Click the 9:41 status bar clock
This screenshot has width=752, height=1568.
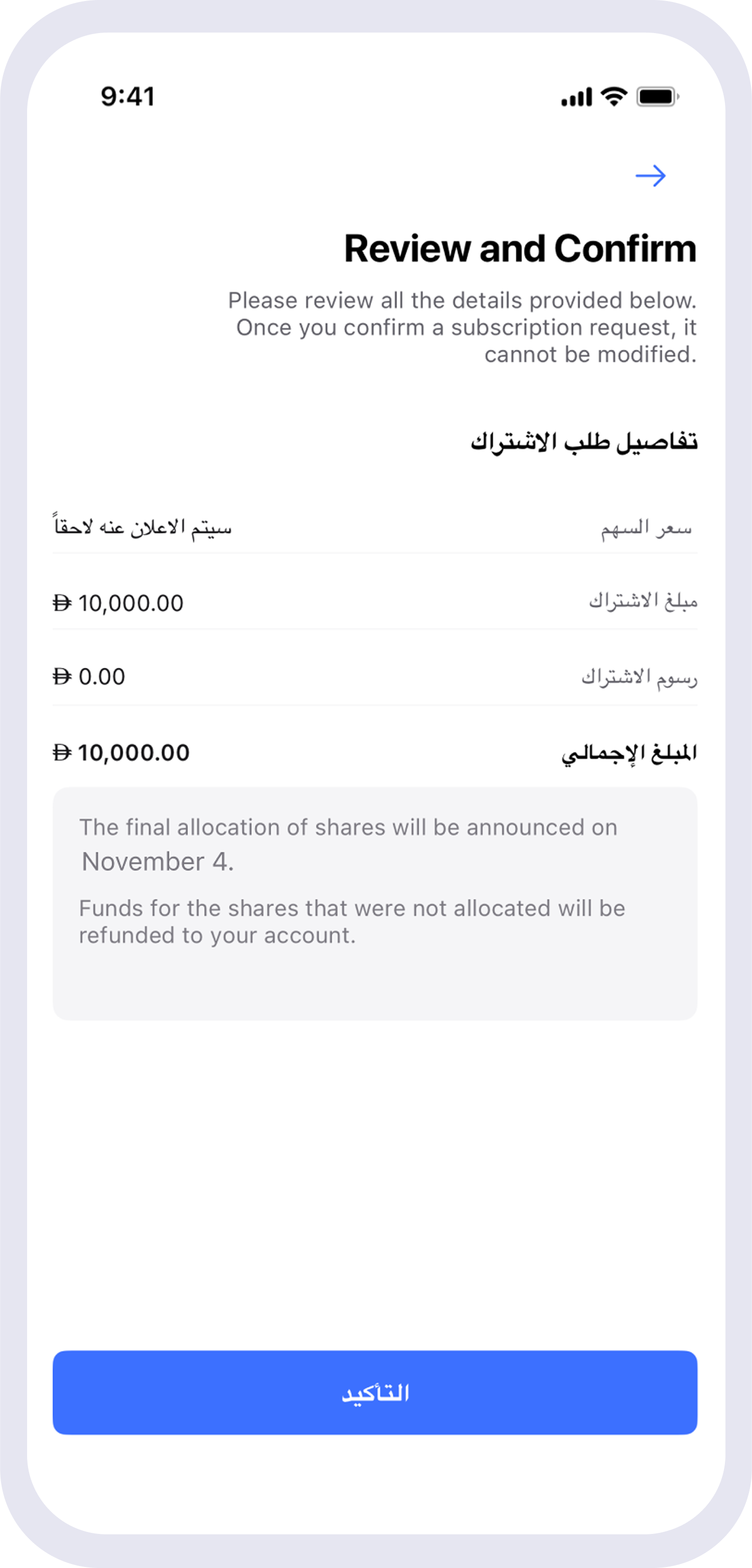[x=128, y=97]
